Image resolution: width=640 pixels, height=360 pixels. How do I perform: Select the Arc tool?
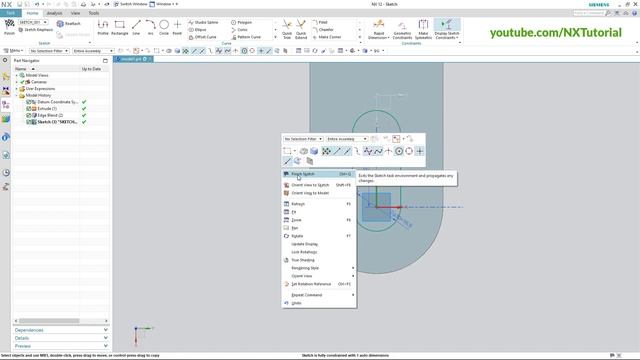pyautogui.click(x=150, y=27)
